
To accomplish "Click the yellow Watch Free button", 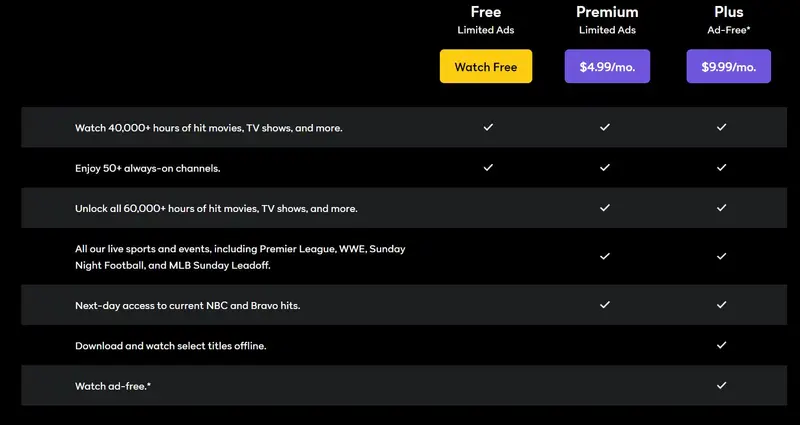I will [x=485, y=67].
